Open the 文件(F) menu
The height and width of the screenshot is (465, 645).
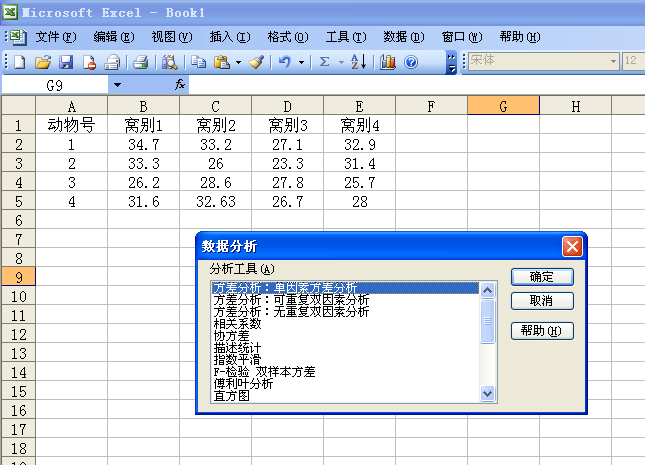point(56,37)
